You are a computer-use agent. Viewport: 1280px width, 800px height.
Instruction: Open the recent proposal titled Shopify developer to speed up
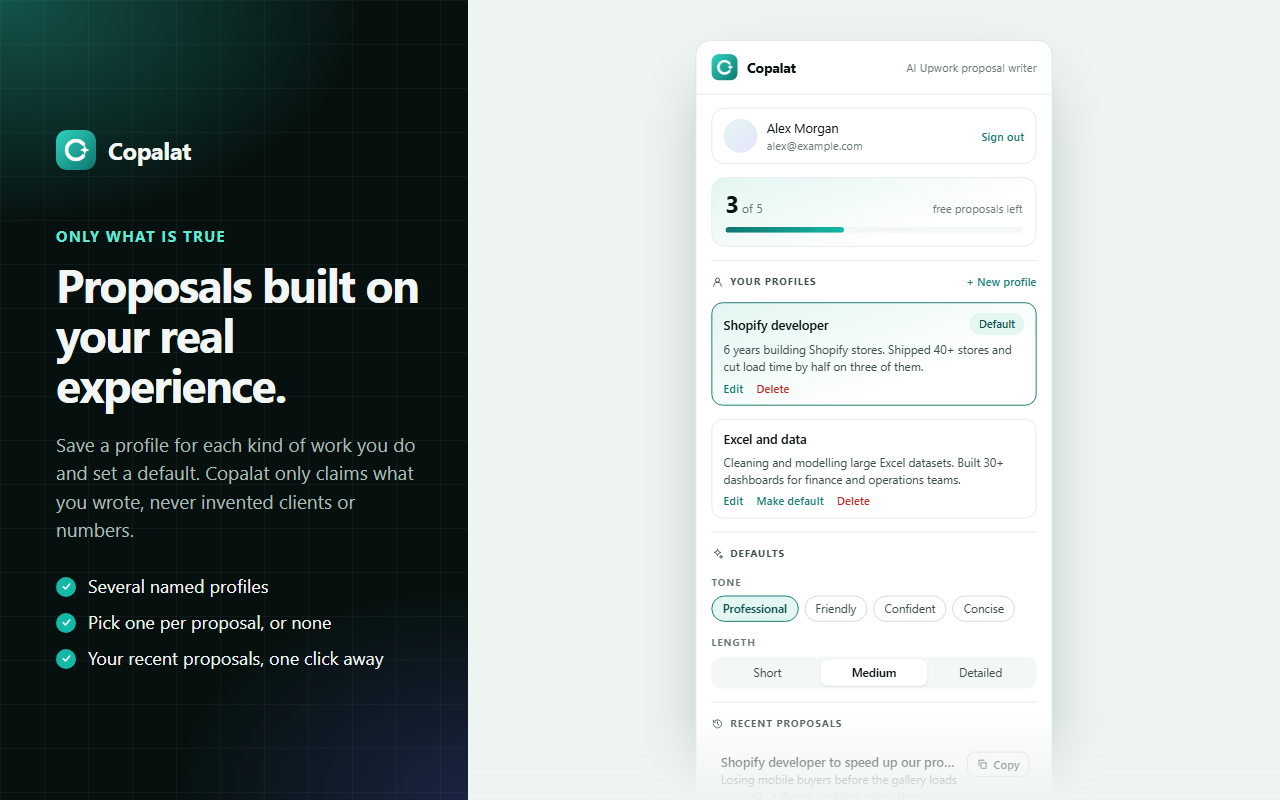pyautogui.click(x=838, y=763)
